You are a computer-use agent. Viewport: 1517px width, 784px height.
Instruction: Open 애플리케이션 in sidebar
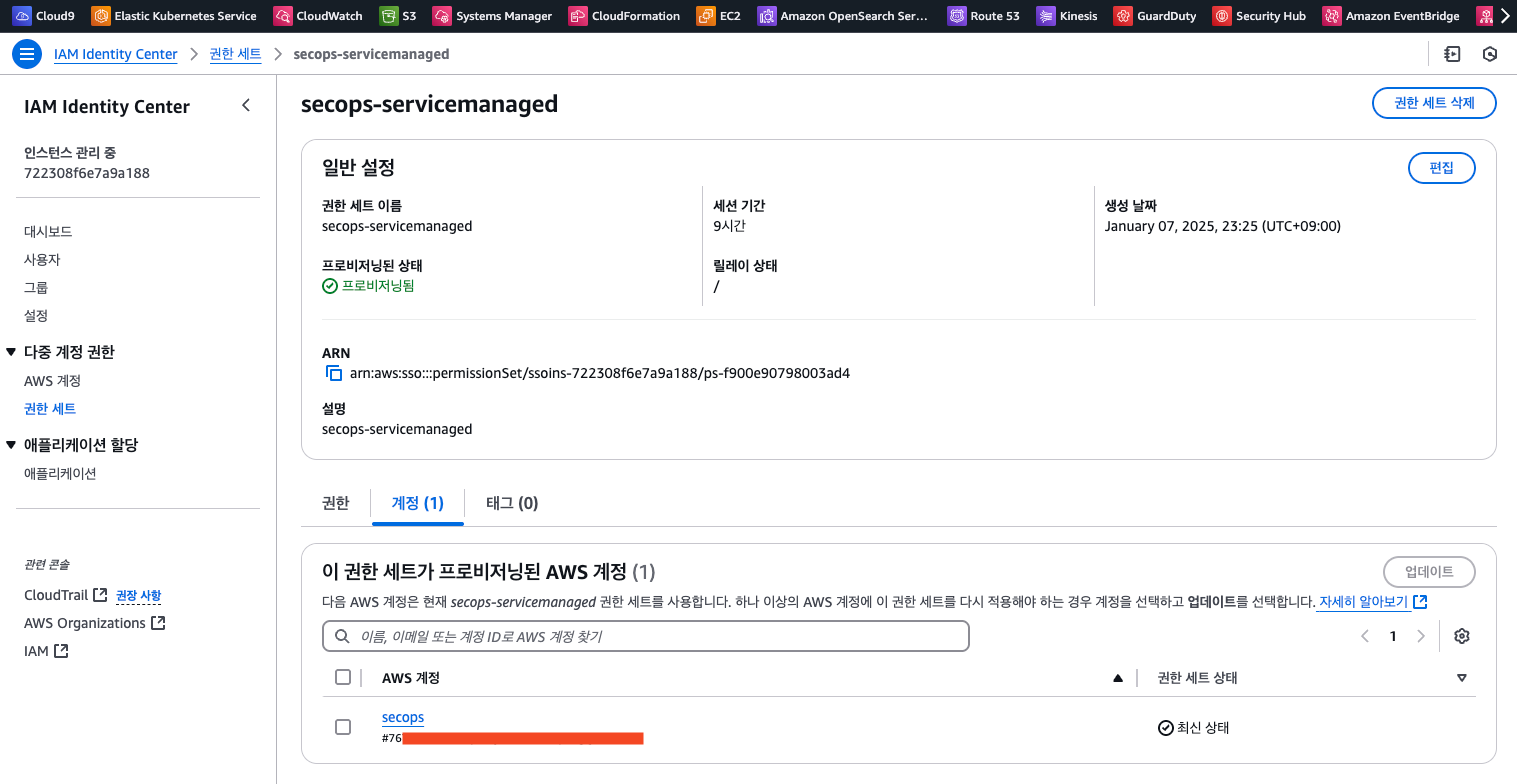(60, 474)
